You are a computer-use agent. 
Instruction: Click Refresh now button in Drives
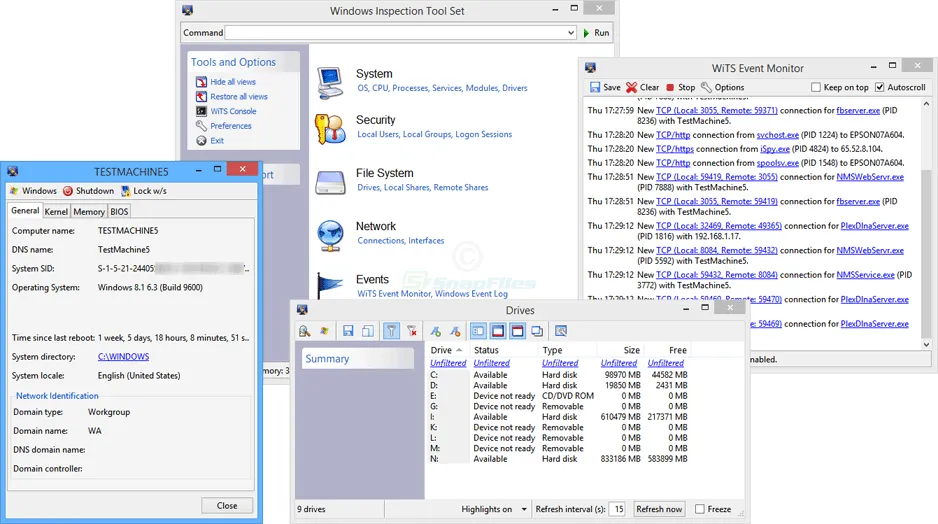point(659,509)
